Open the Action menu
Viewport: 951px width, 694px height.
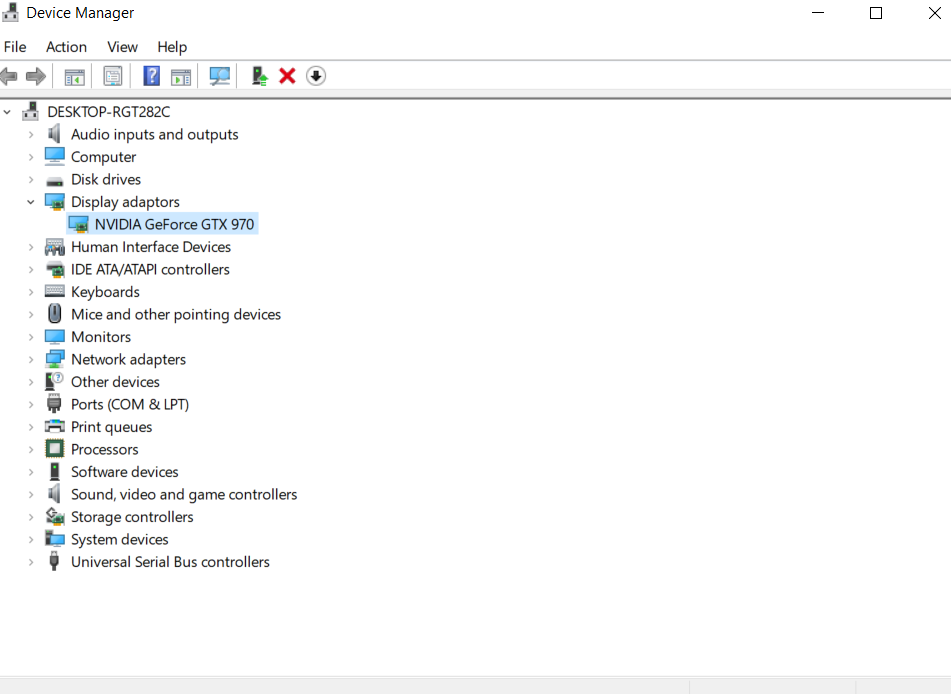tap(66, 47)
